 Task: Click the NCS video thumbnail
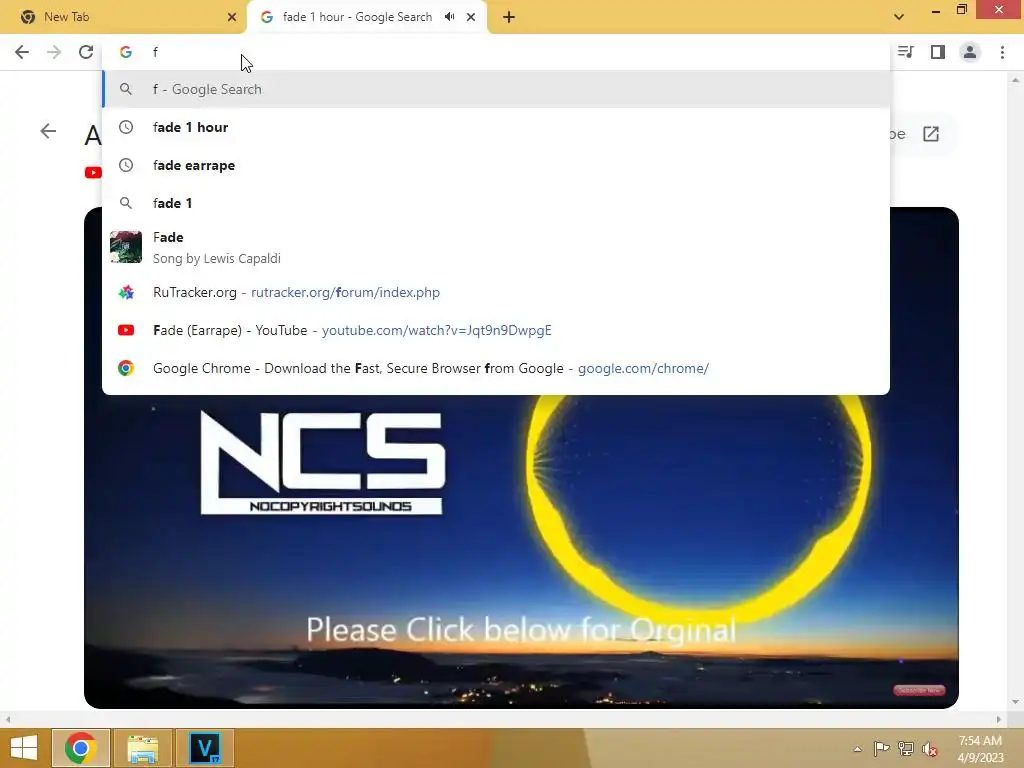pos(521,552)
